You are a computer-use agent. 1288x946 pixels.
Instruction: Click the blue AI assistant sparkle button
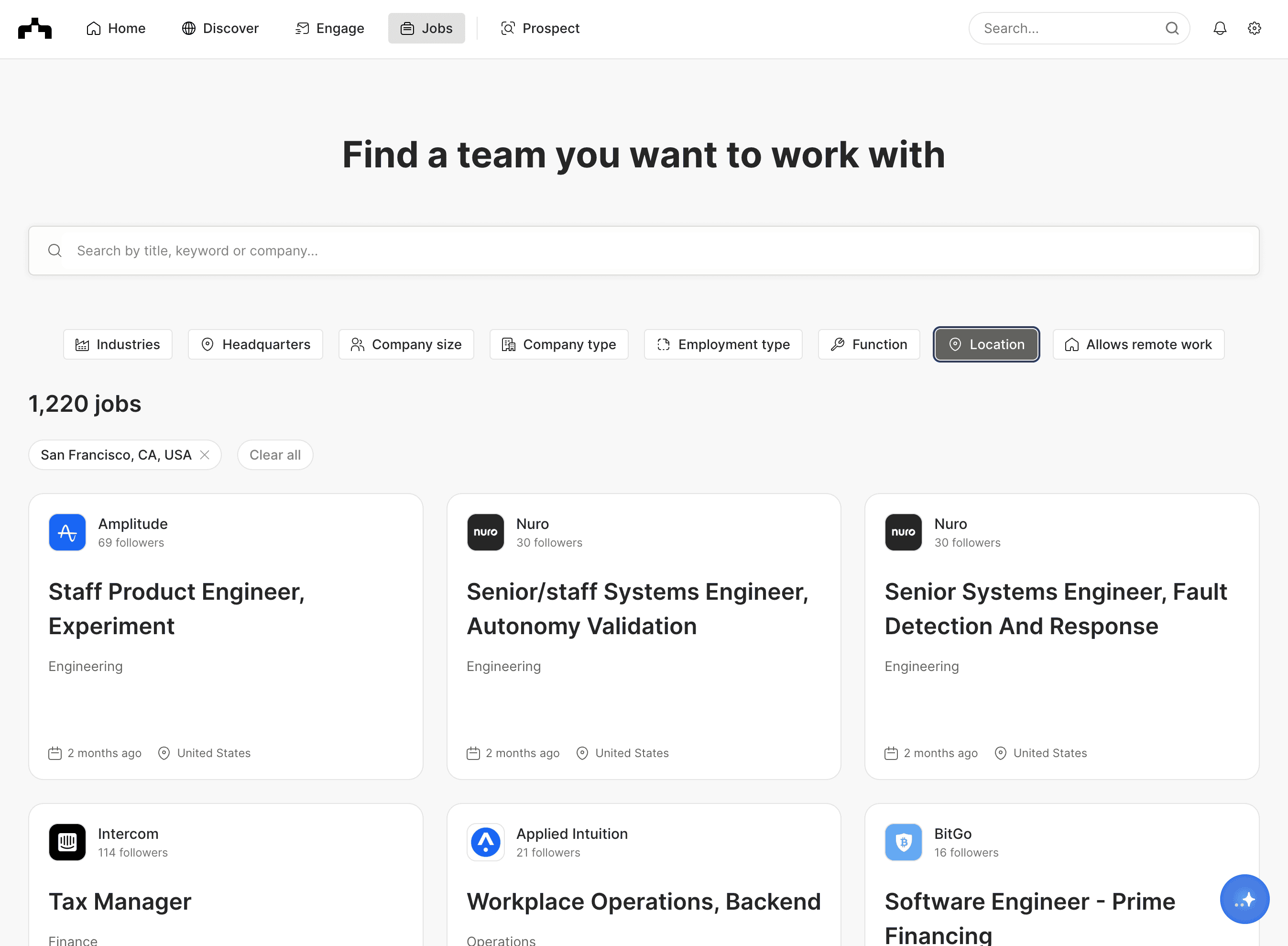tap(1244, 899)
